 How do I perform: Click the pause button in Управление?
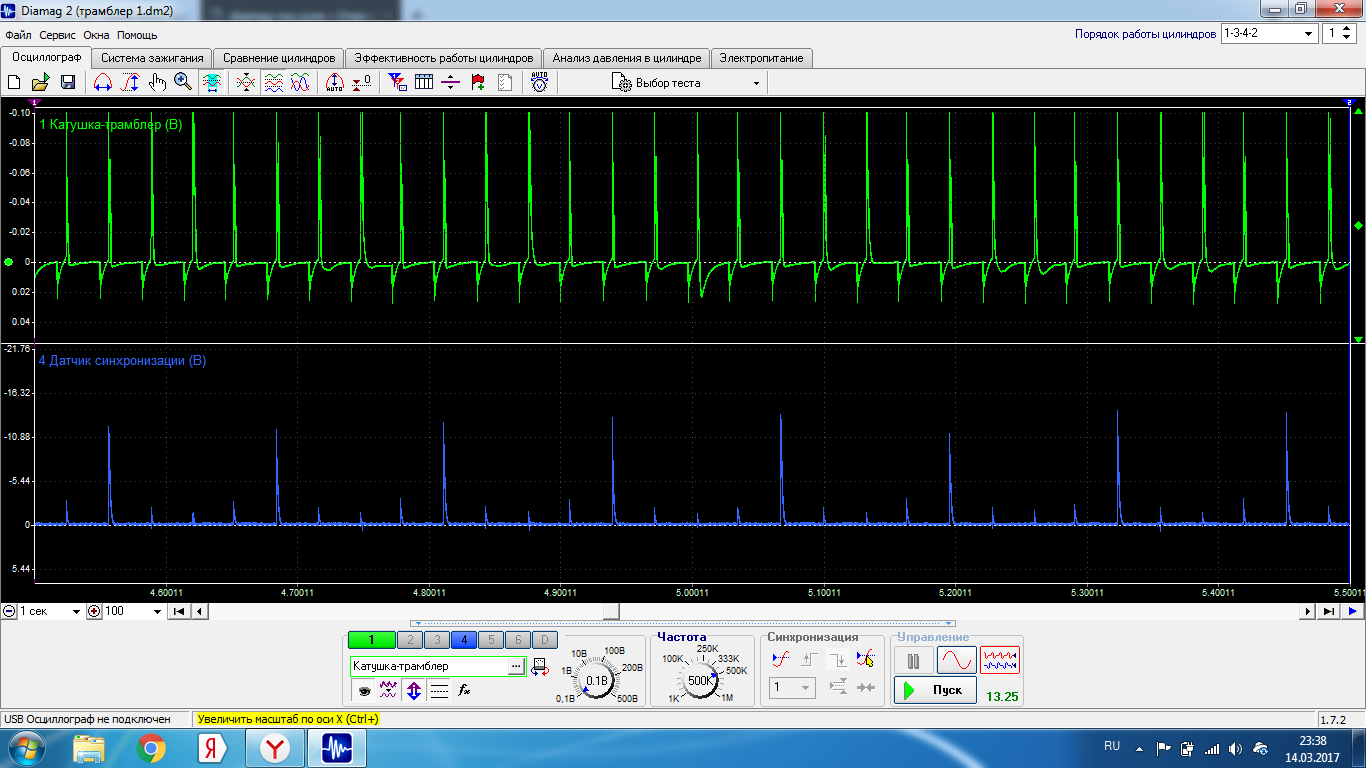(x=913, y=660)
